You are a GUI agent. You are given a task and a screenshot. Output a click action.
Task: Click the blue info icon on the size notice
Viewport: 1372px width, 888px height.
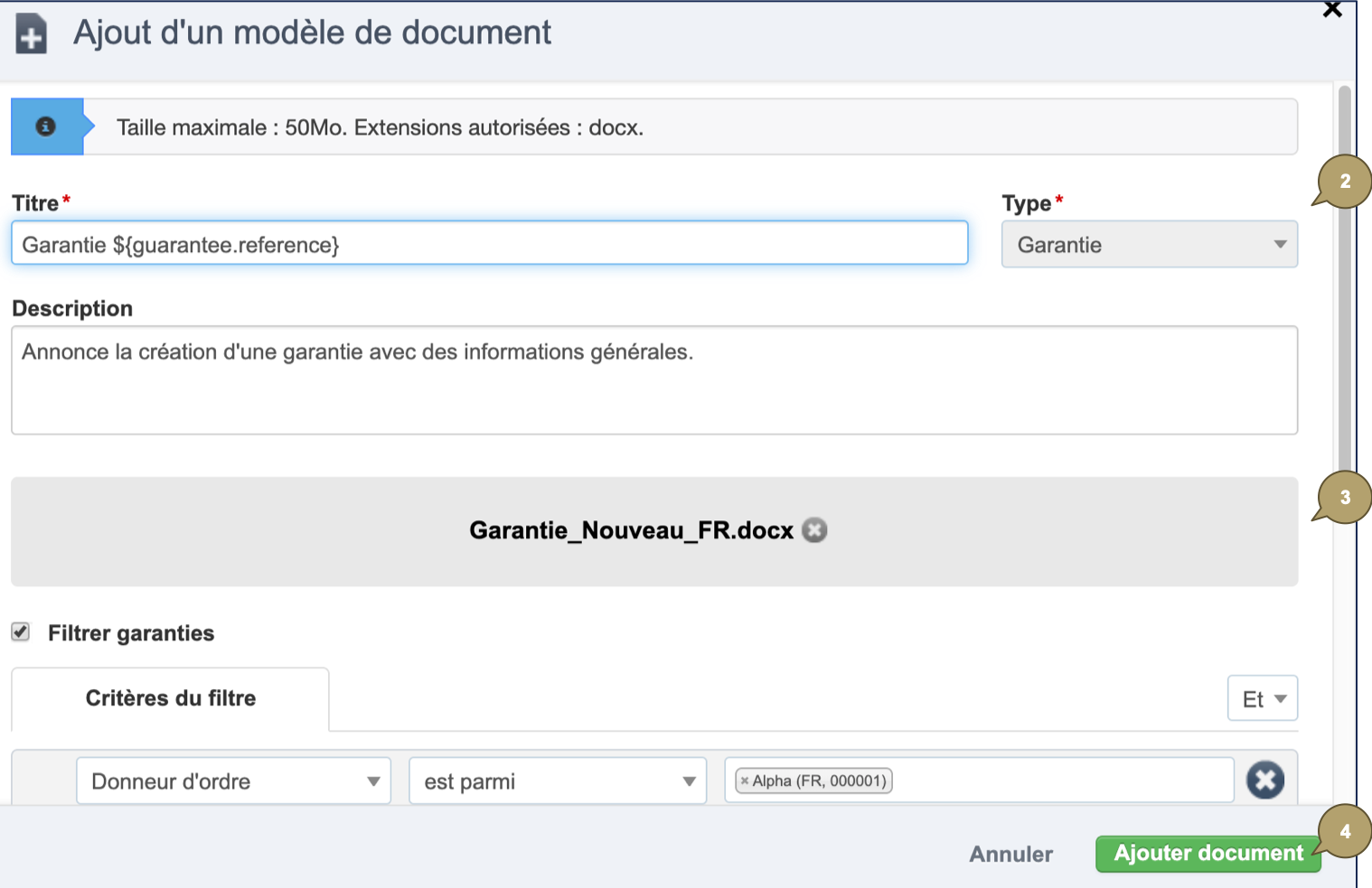[x=47, y=126]
